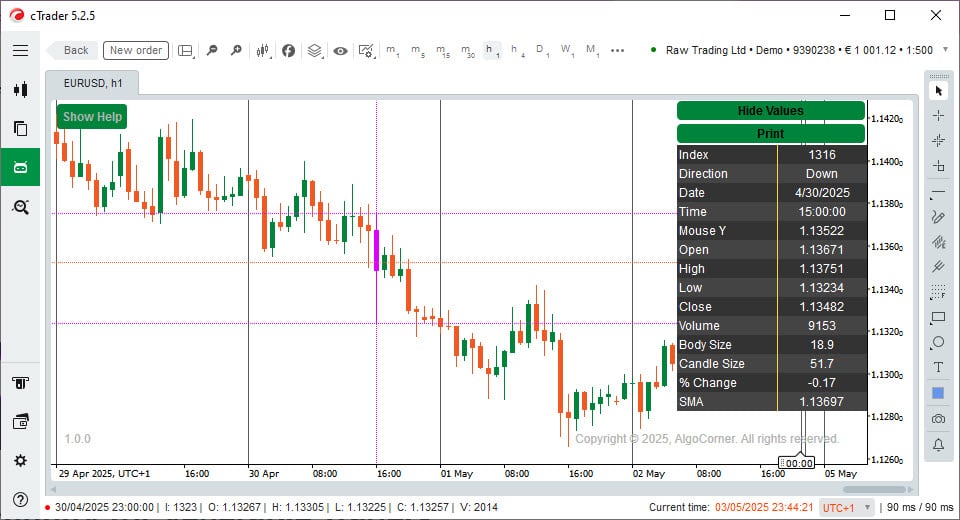Select the EURUSD, h1 chart tab
This screenshot has width=960, height=520.
point(92,83)
